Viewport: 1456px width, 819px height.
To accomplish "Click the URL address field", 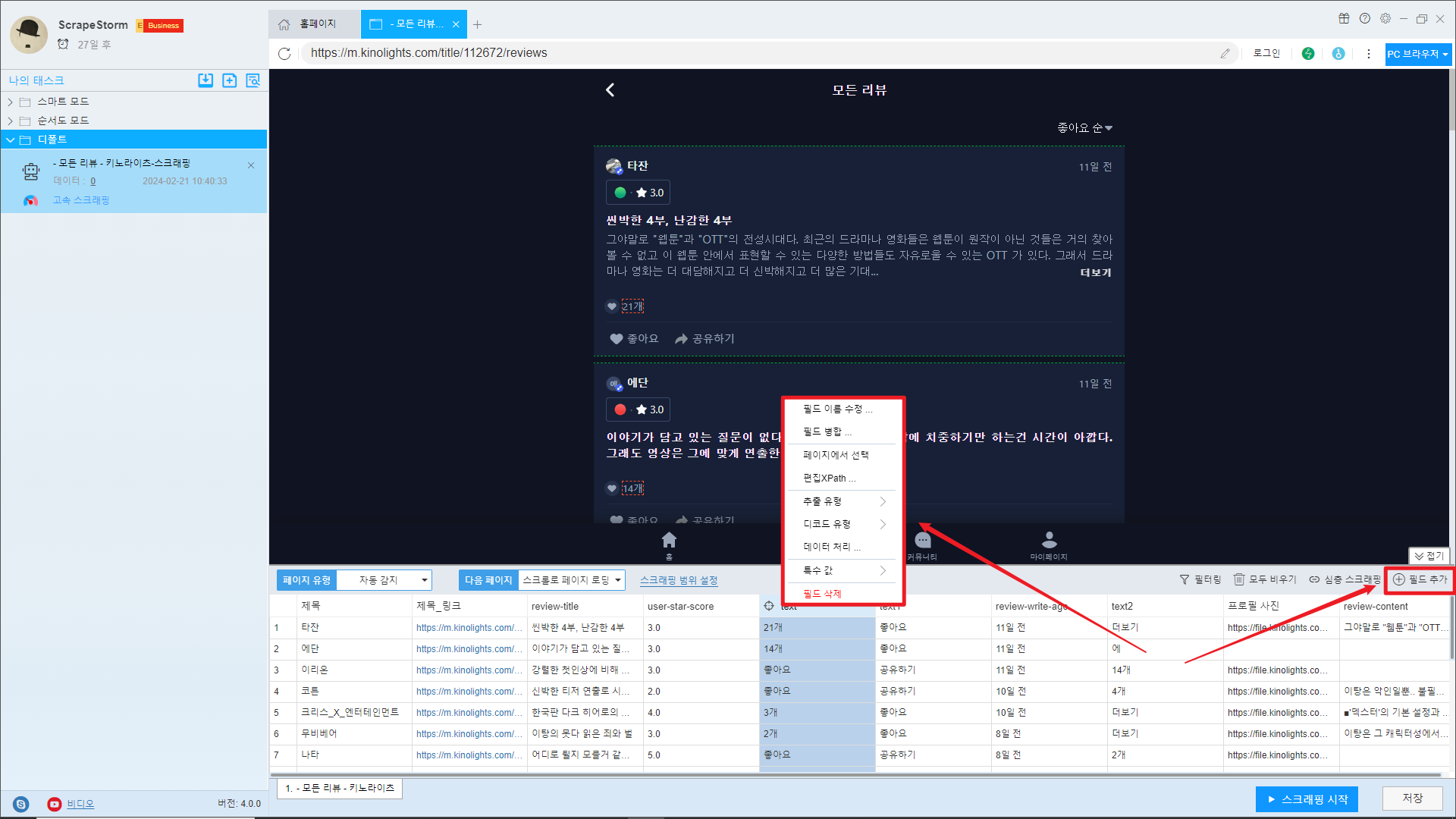I will point(758,53).
